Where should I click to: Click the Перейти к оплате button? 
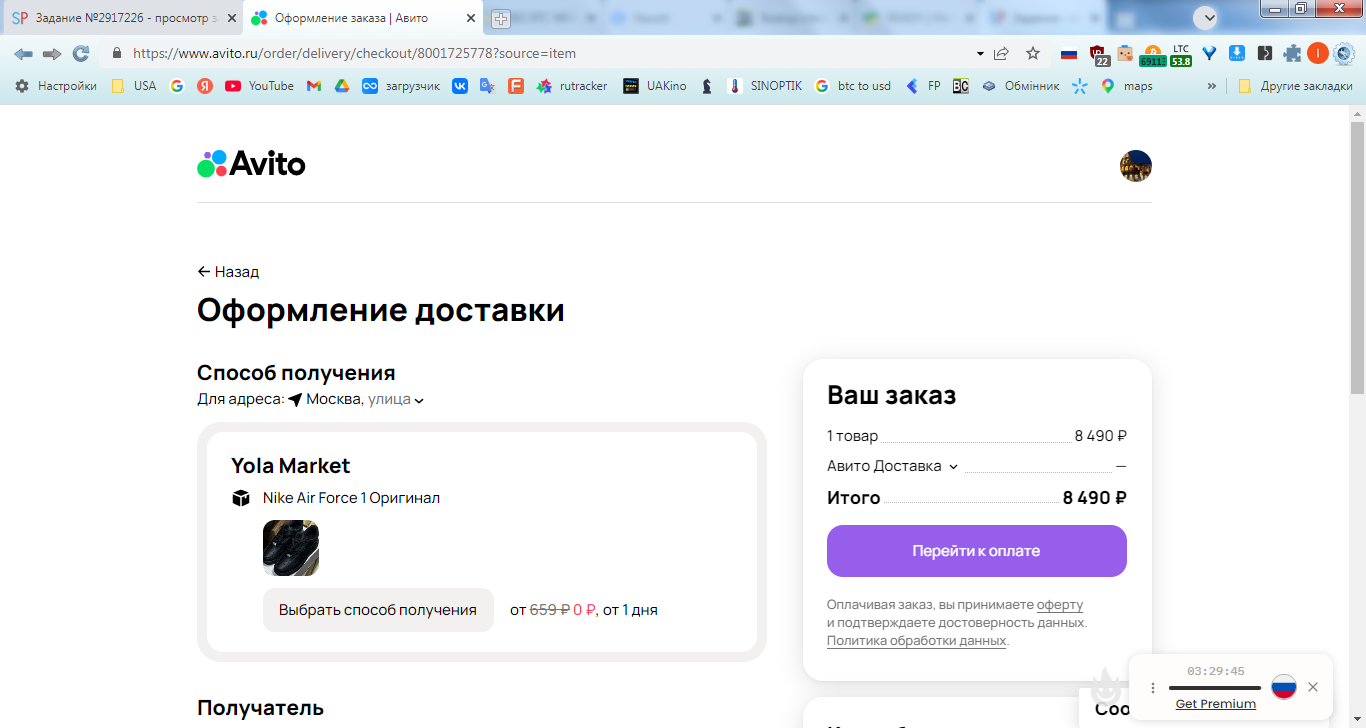pyautogui.click(x=977, y=551)
